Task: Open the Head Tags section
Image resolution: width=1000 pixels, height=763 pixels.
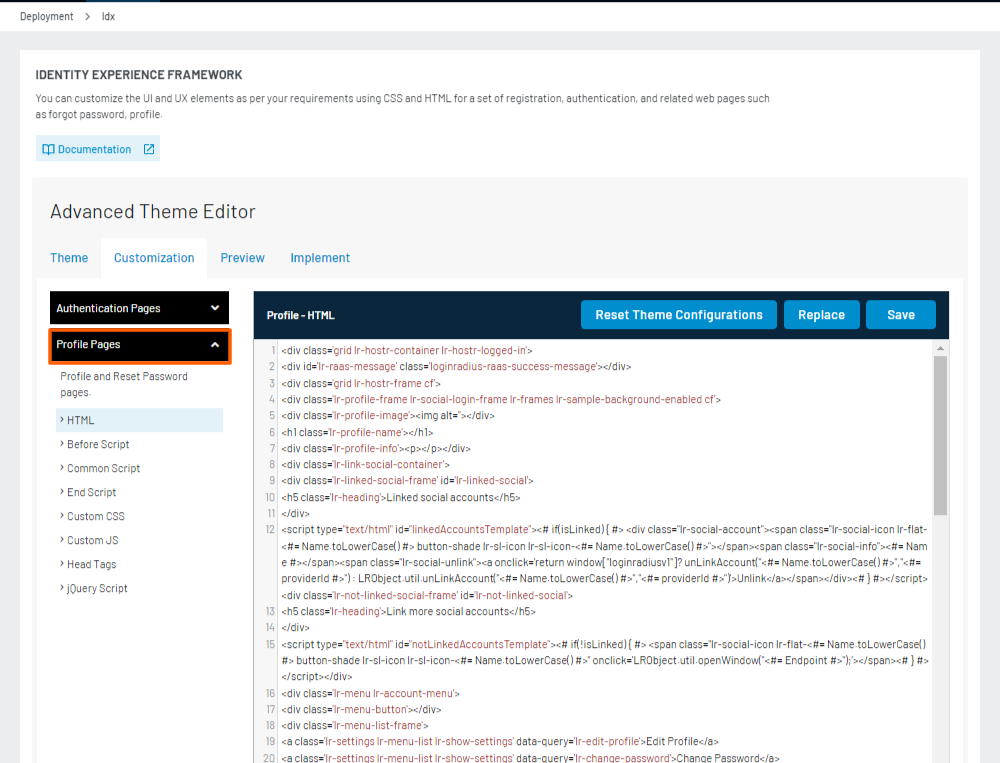Action: coord(93,563)
